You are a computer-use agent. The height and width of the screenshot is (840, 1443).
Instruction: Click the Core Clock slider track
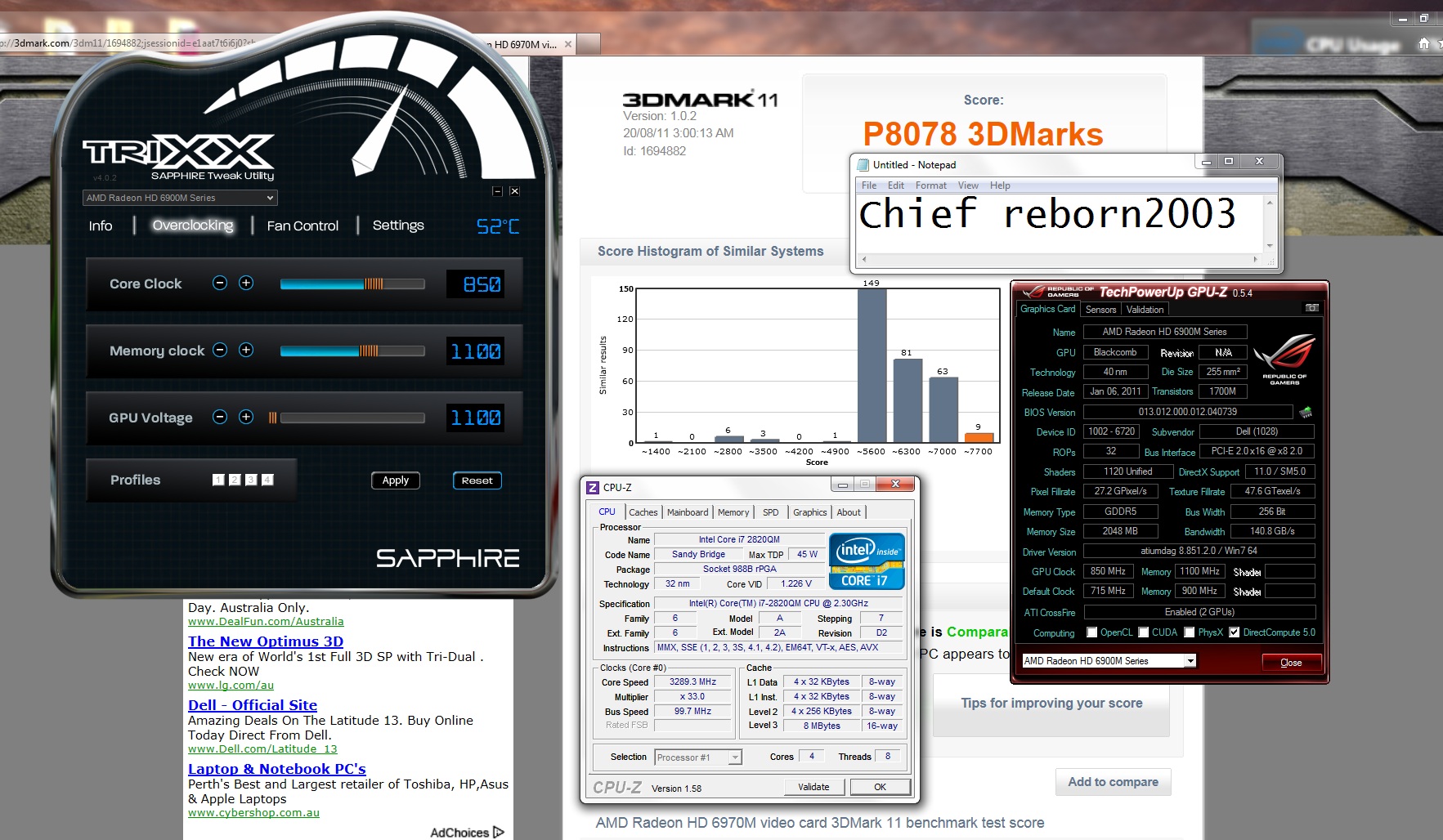pos(352,284)
